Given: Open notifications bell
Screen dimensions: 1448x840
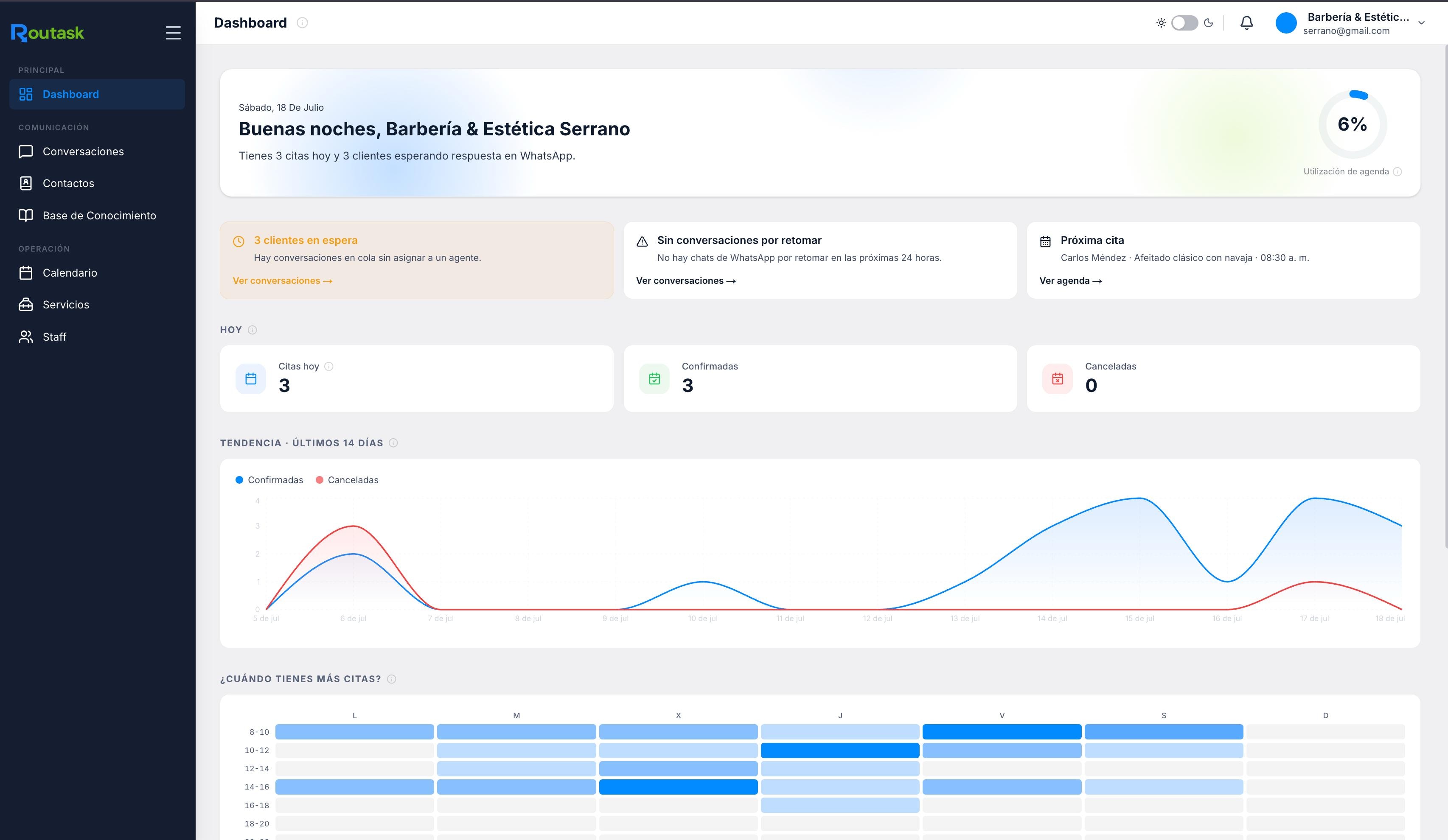Looking at the screenshot, I should pos(1246,23).
